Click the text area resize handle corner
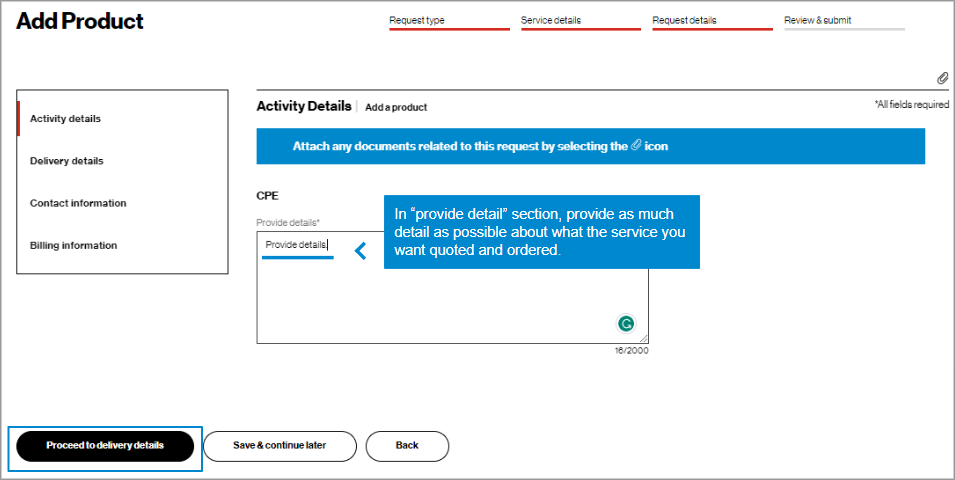The image size is (955, 480). [643, 339]
